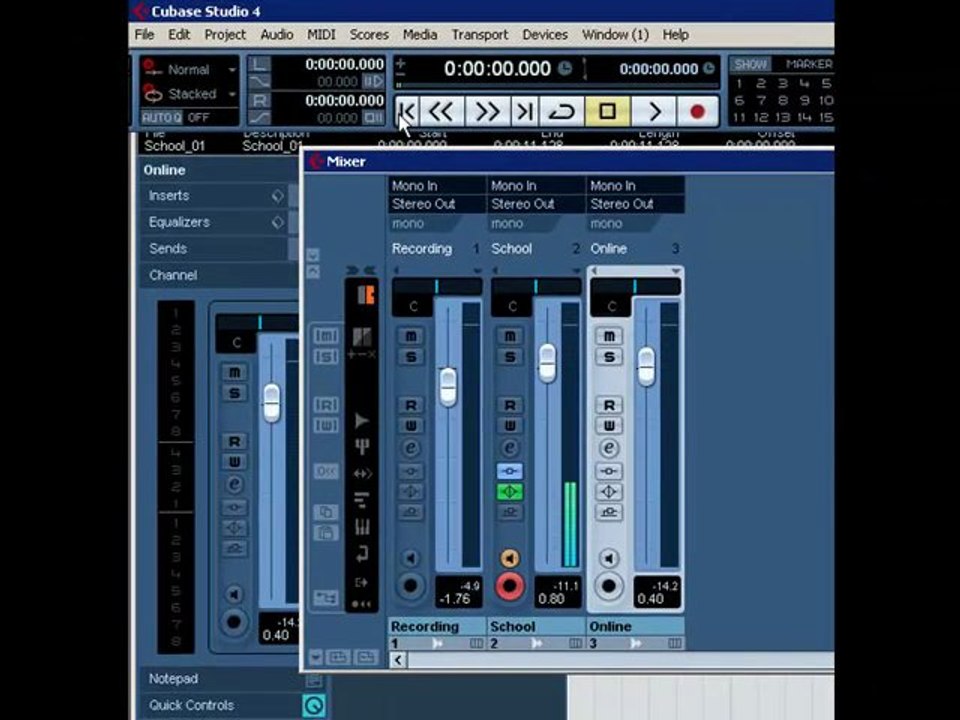960x720 pixels.
Task: Open the MIDI menu
Action: click(x=321, y=34)
